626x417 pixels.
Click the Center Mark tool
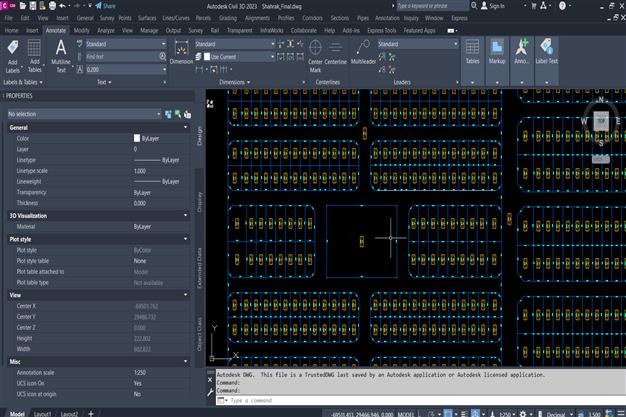tap(315, 49)
